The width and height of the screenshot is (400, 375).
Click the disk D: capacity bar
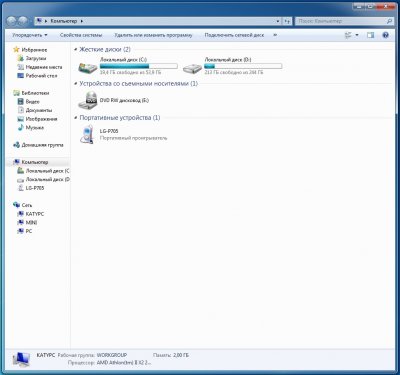coord(243,66)
